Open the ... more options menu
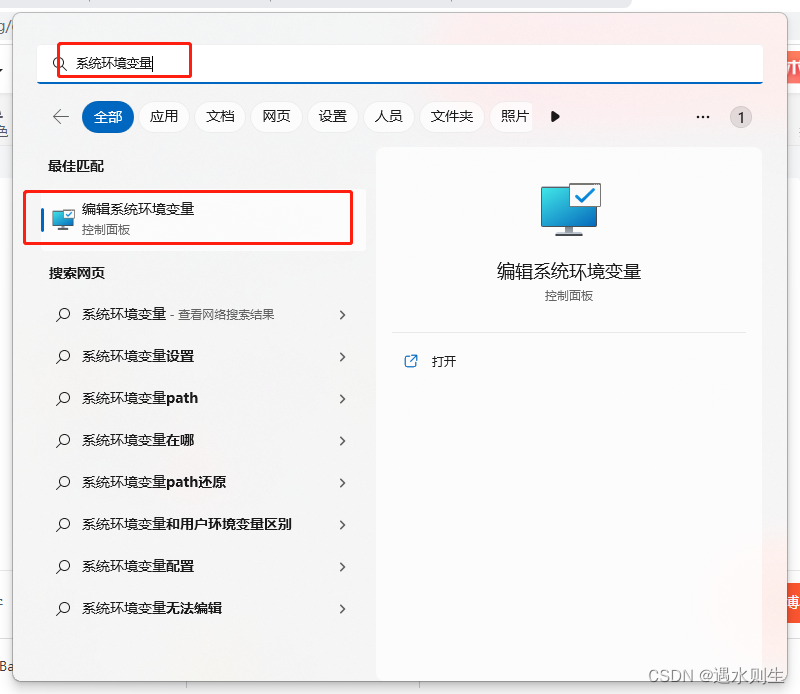Screen dimensions: 800x694 pos(702,117)
